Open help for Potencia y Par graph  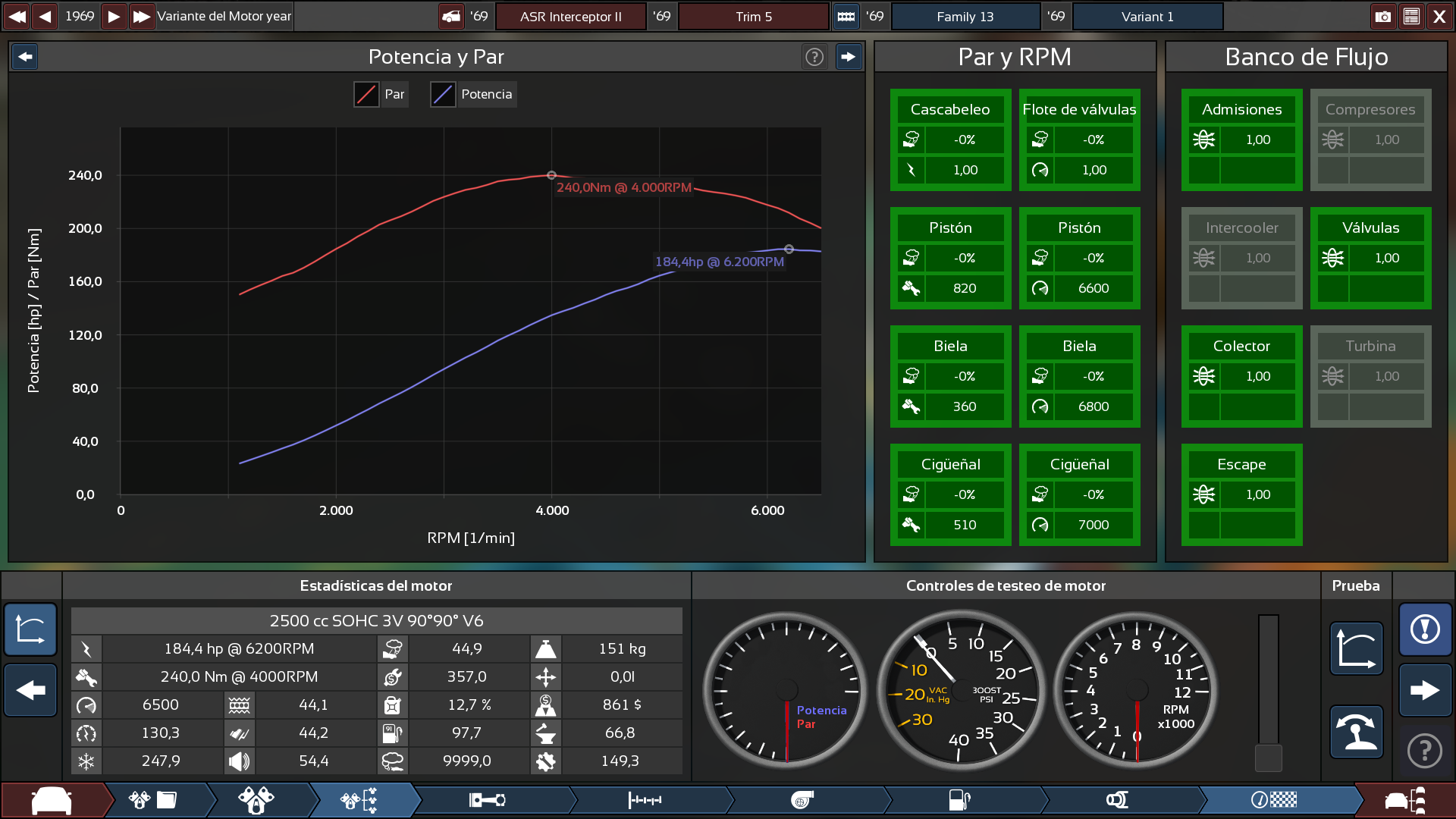click(x=814, y=57)
